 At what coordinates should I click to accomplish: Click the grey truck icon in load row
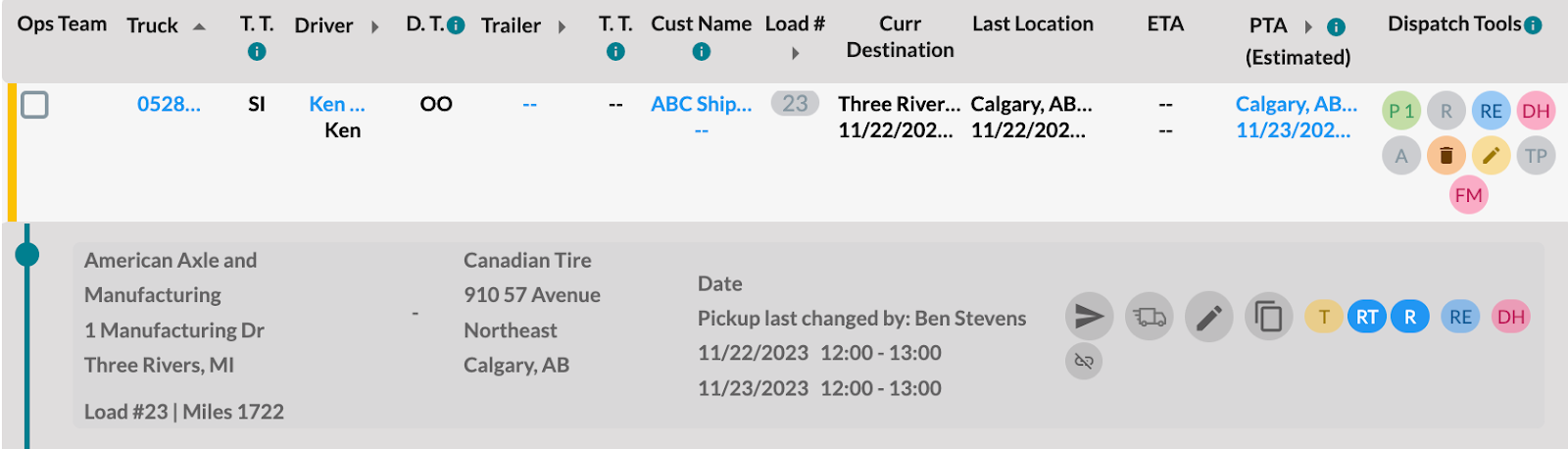[1149, 317]
